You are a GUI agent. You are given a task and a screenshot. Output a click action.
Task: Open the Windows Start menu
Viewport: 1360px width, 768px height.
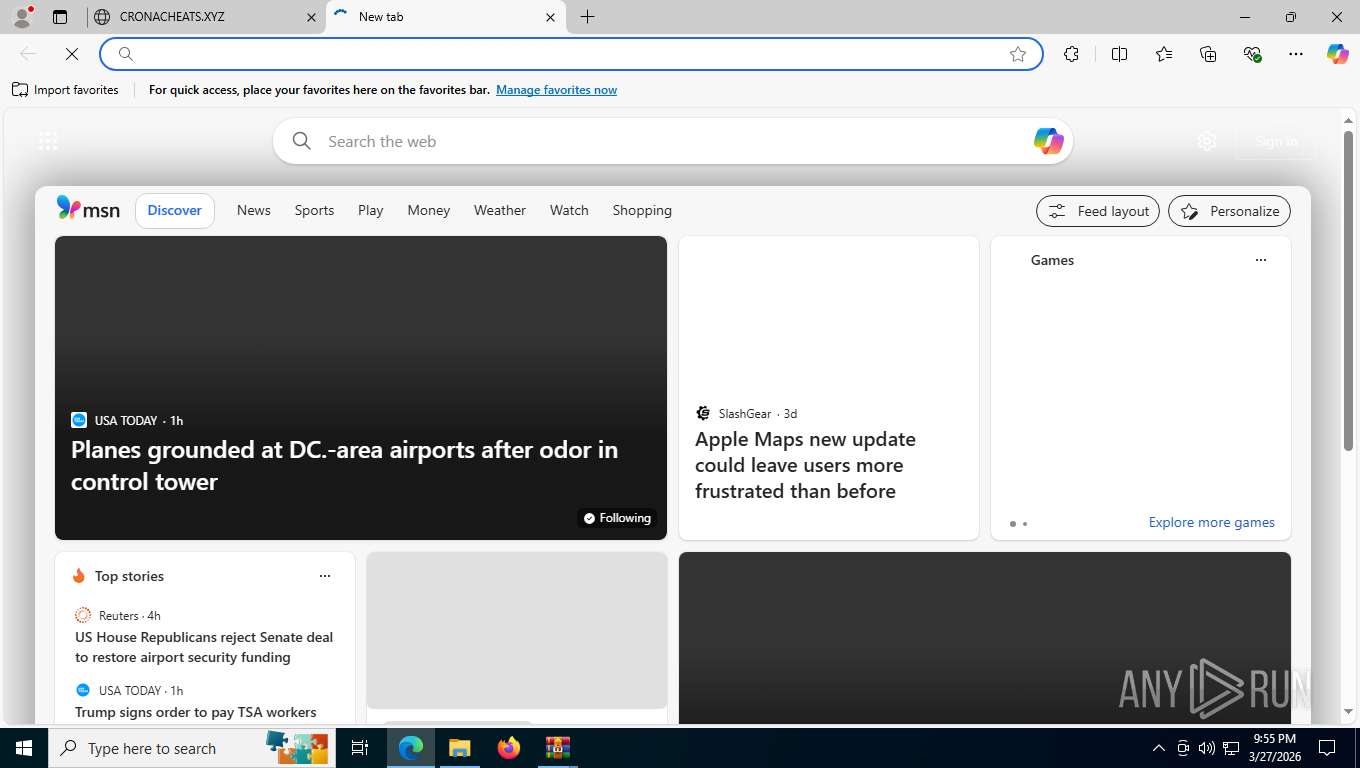click(24, 748)
